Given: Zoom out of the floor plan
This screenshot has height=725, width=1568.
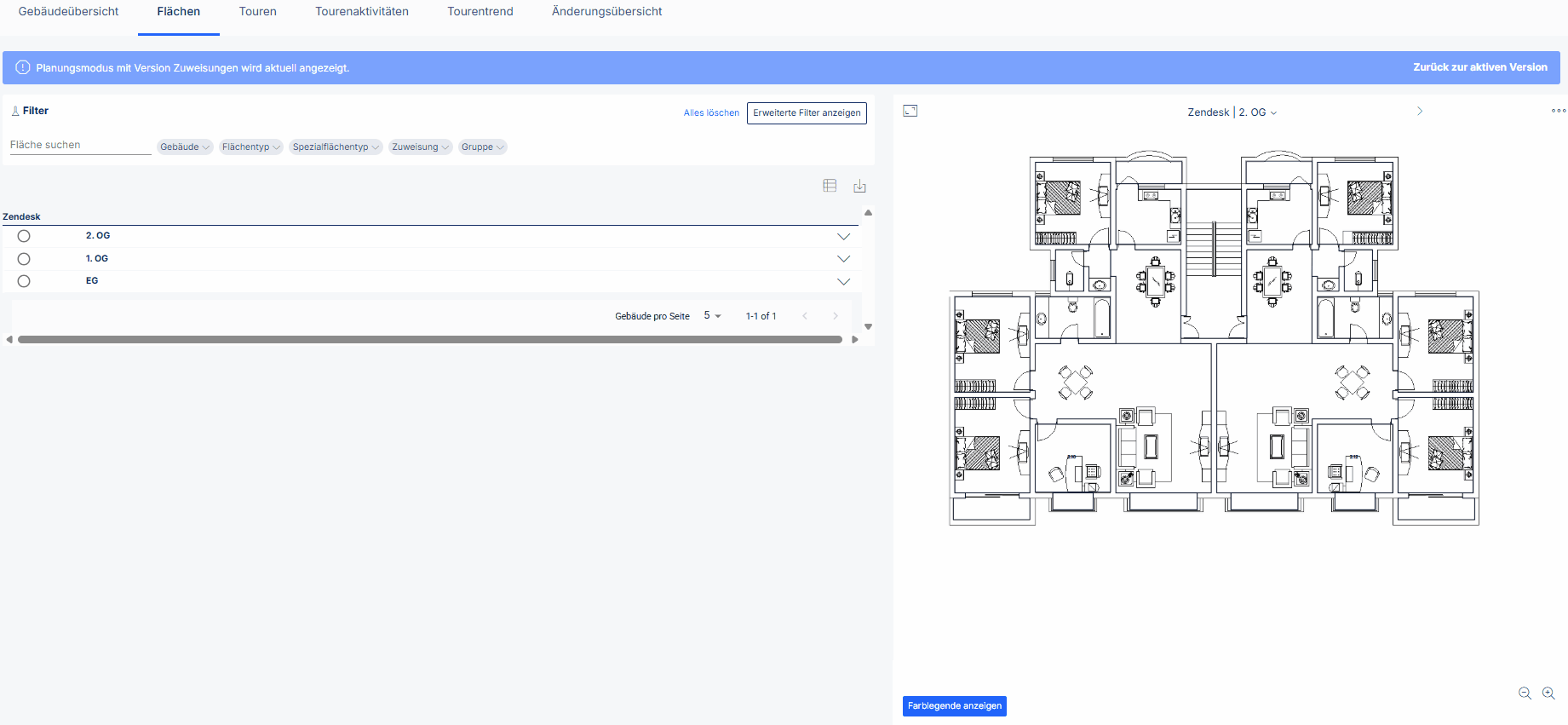Looking at the screenshot, I should point(1525,693).
